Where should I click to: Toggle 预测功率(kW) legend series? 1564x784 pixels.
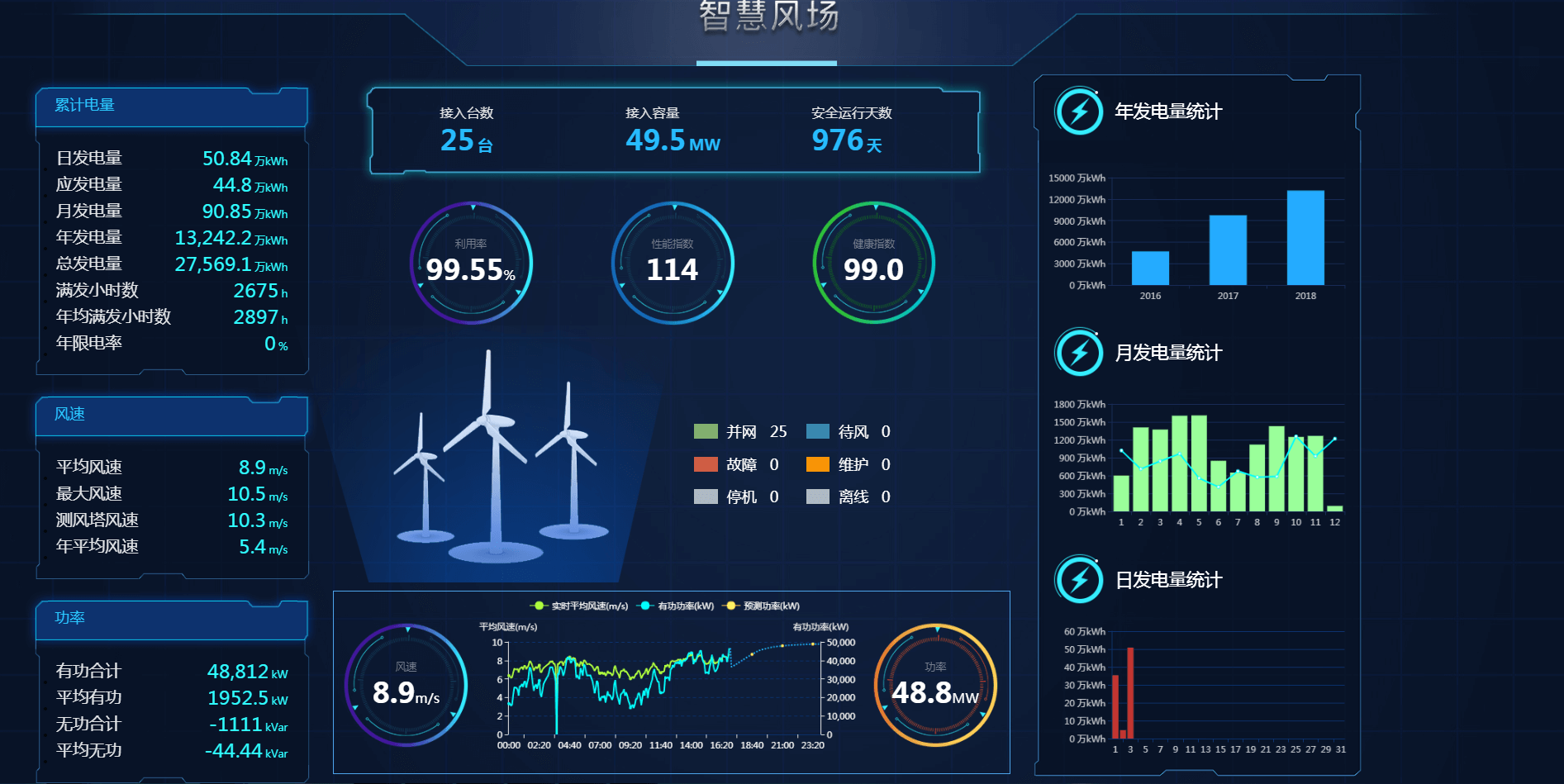[x=762, y=606]
